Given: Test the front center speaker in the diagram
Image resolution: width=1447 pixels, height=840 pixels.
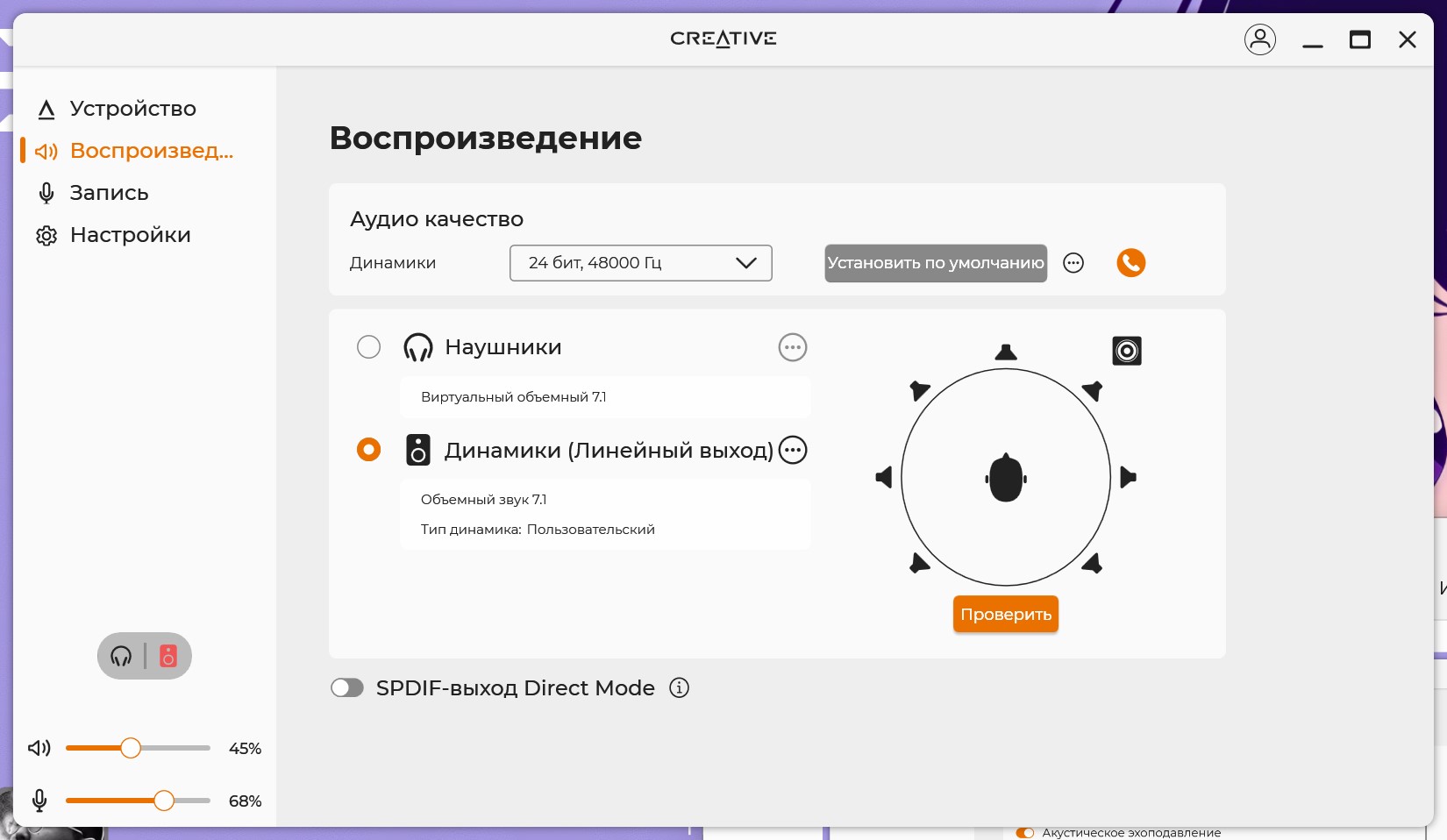Looking at the screenshot, I should 1006,352.
